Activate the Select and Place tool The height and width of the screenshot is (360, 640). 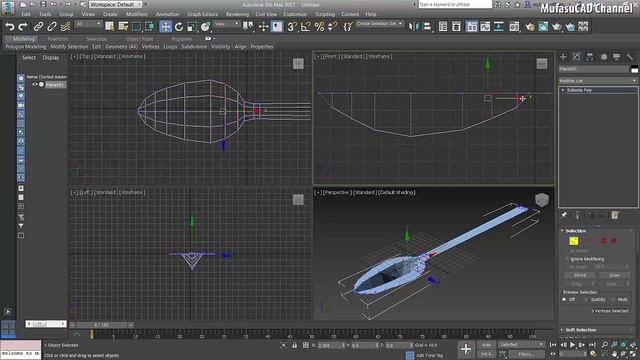205,27
